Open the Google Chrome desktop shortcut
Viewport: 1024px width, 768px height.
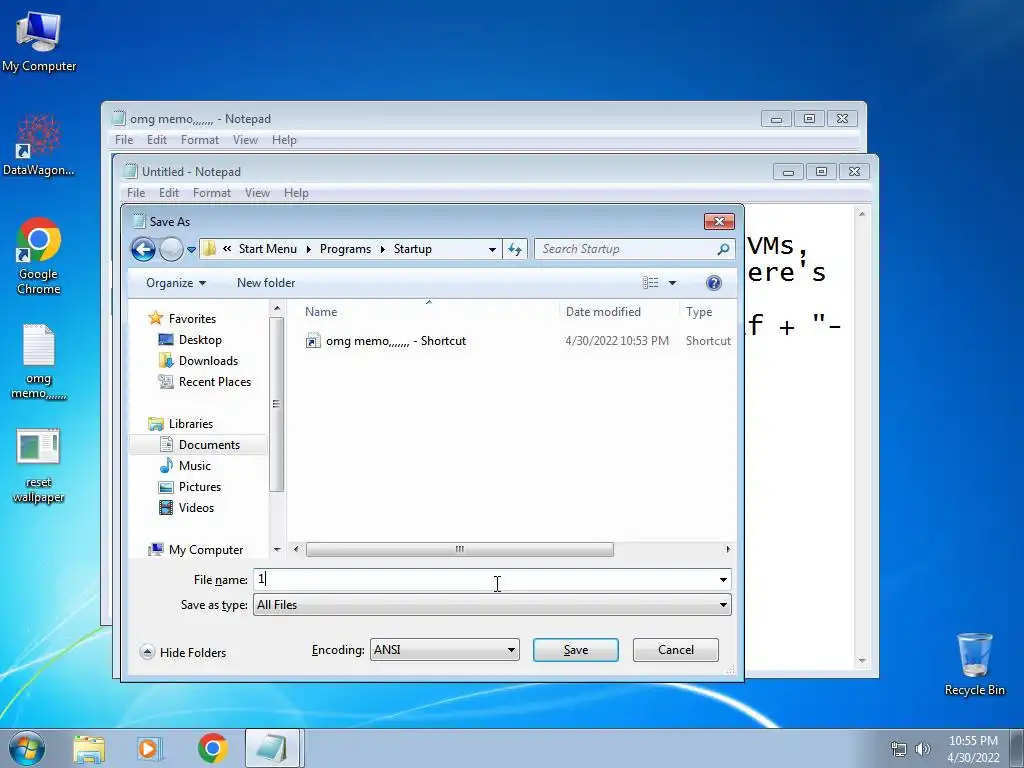pyautogui.click(x=39, y=256)
